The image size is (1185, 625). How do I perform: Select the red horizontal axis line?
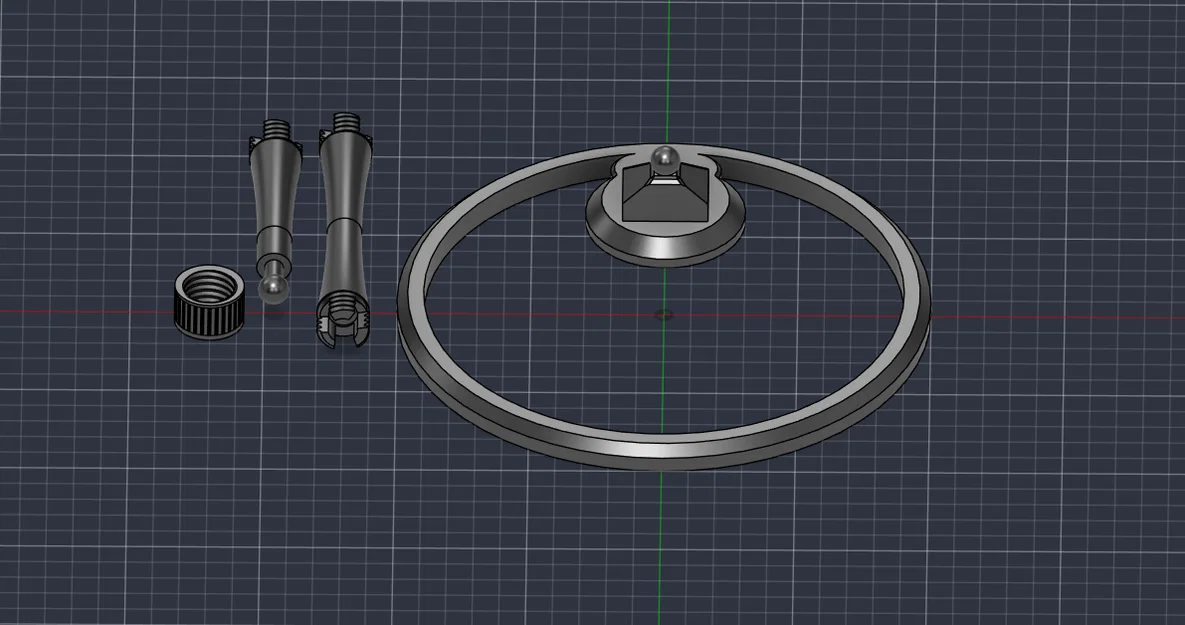point(1058,317)
